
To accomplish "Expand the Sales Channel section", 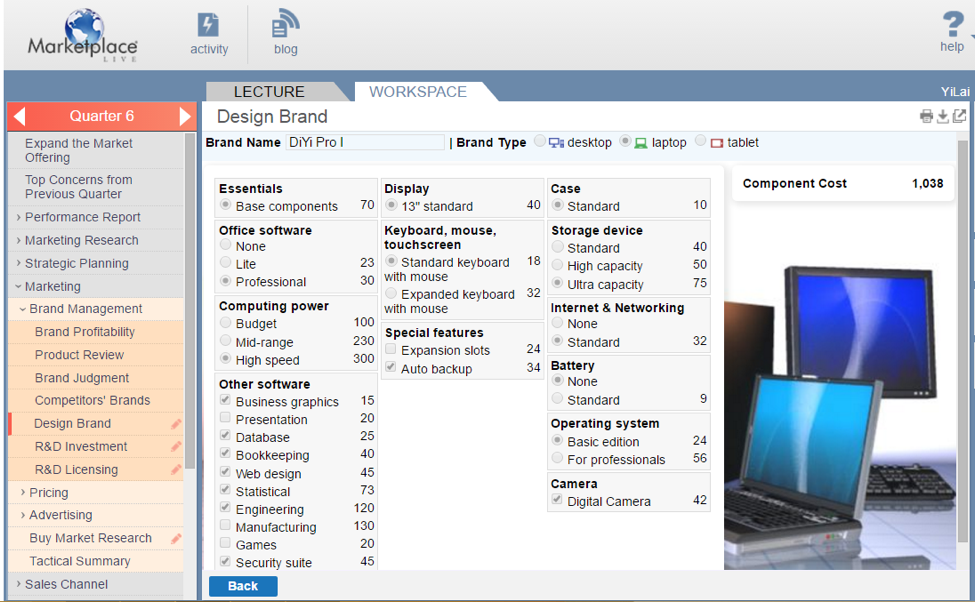I will coord(66,584).
